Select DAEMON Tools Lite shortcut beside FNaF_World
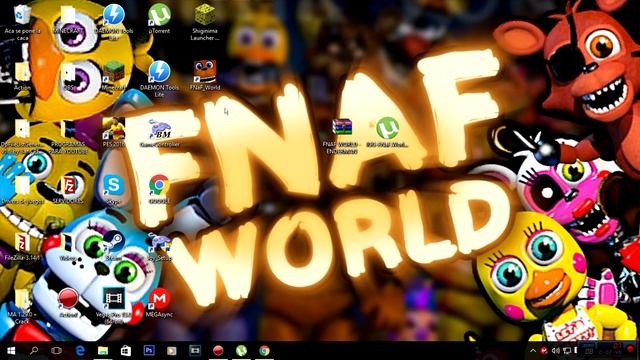 click(159, 72)
